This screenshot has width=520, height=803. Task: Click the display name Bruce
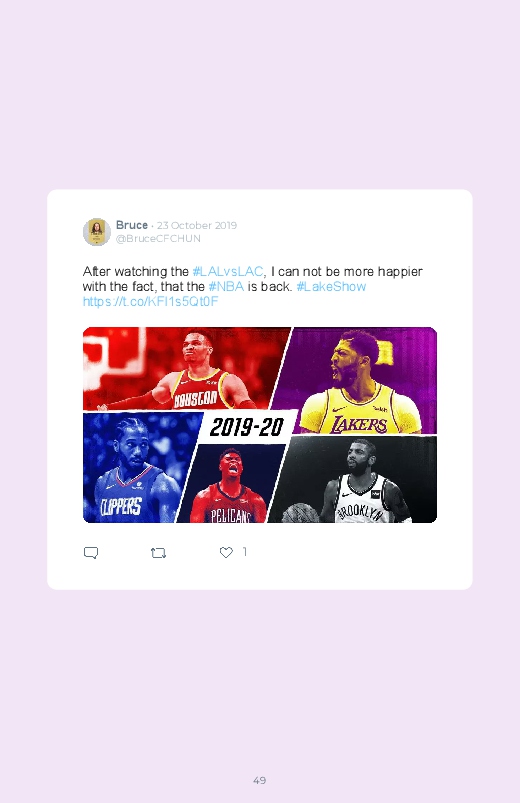132,225
